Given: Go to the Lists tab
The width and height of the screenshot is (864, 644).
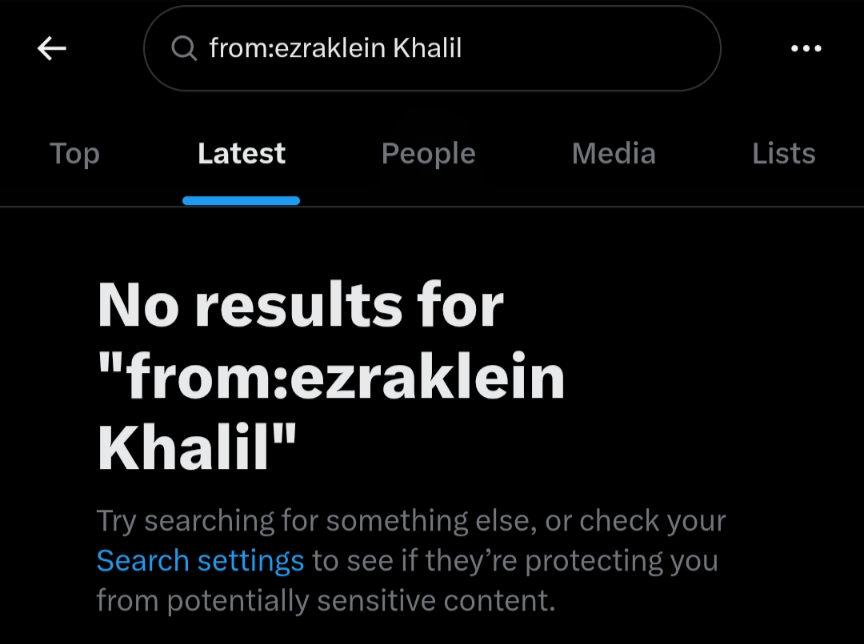Looking at the screenshot, I should tap(783, 153).
